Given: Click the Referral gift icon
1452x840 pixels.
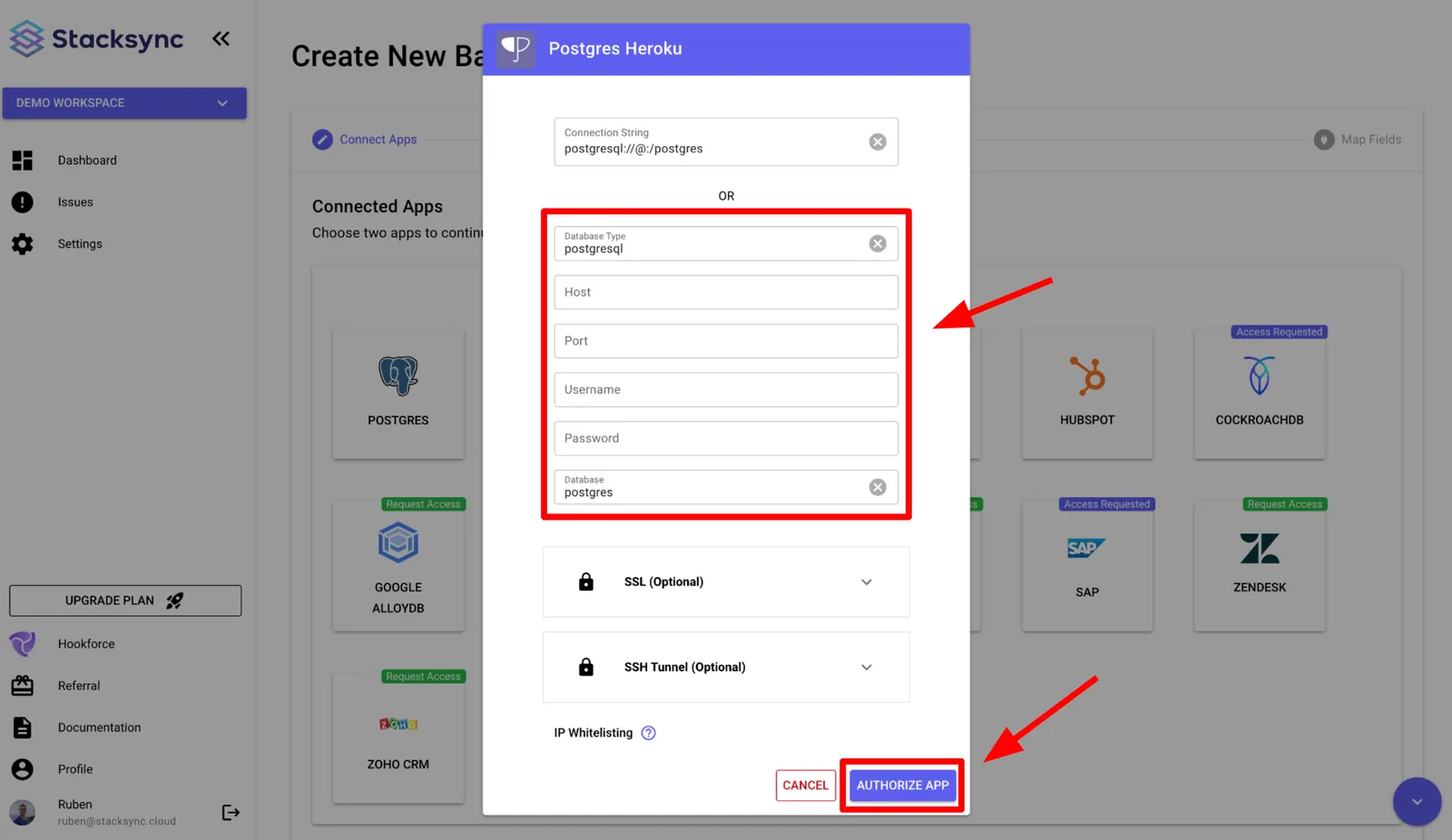Looking at the screenshot, I should (23, 686).
